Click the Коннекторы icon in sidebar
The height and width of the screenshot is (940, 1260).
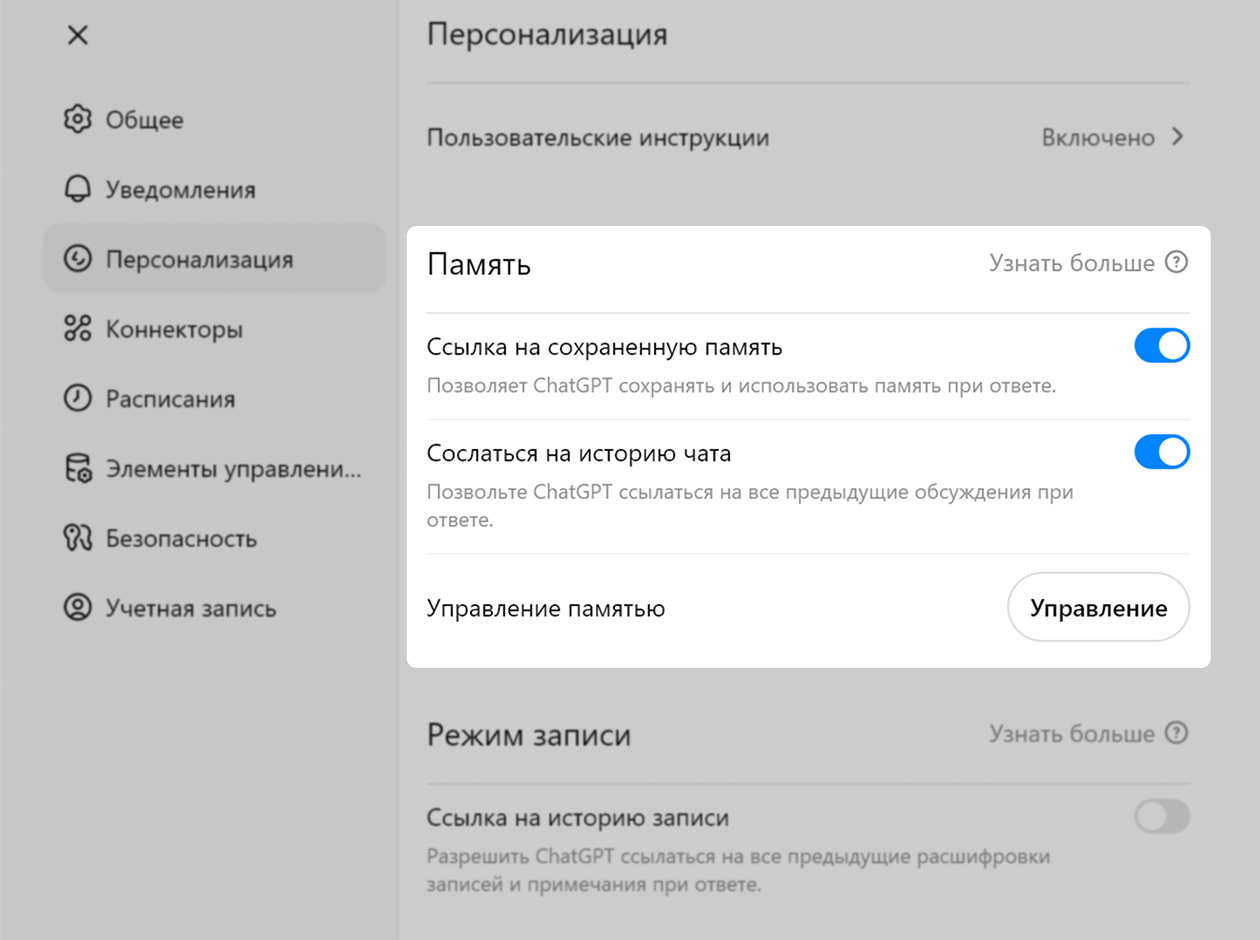(77, 329)
